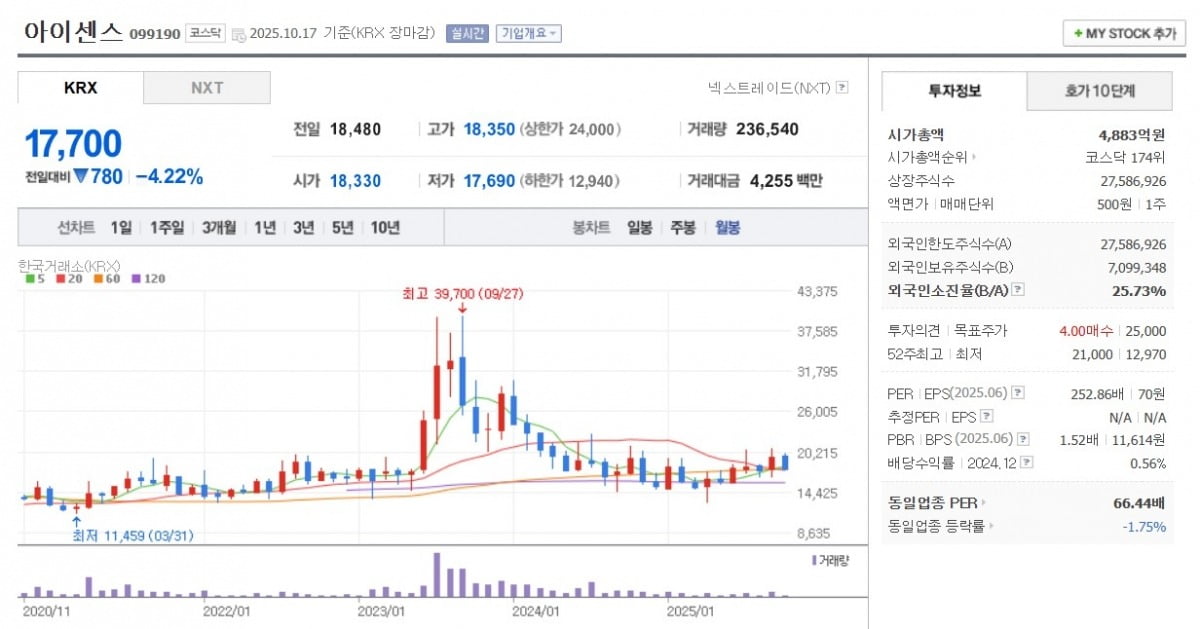This screenshot has width=1200, height=629.
Task: Click the calendar icon before the 2025.10.17 date
Action: pos(238,35)
